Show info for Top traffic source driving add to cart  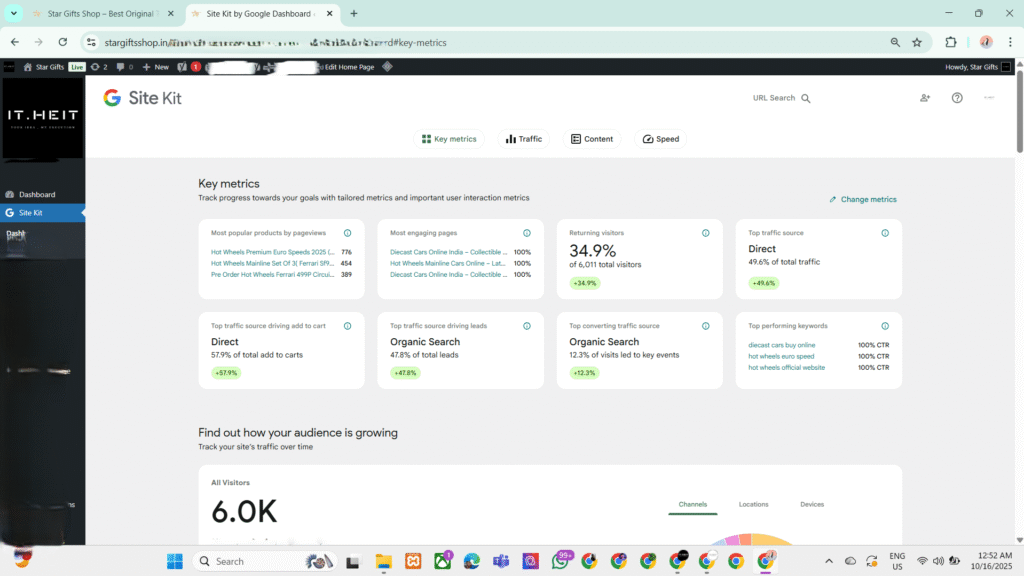tap(347, 326)
